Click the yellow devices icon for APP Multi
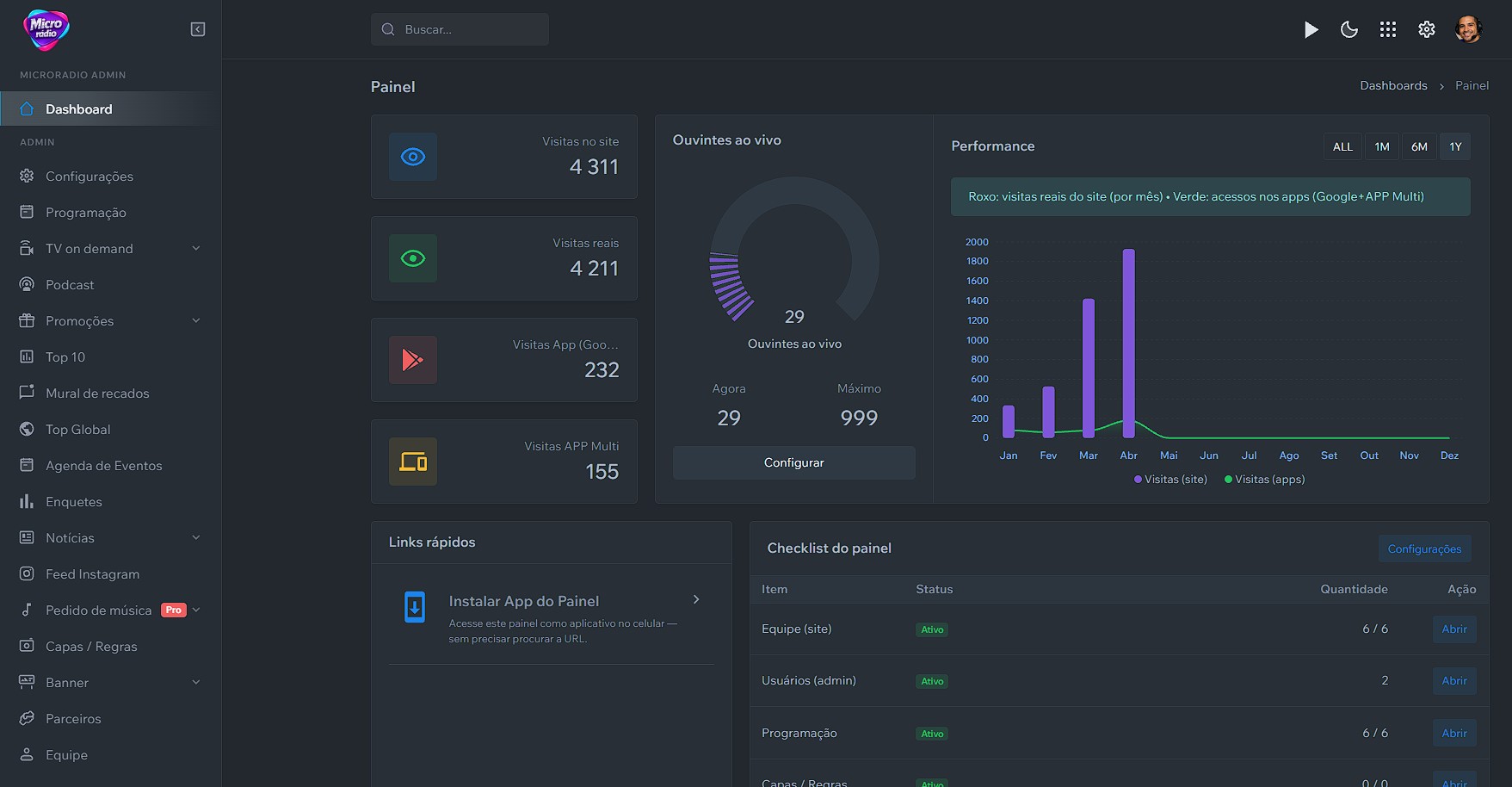 (413, 462)
